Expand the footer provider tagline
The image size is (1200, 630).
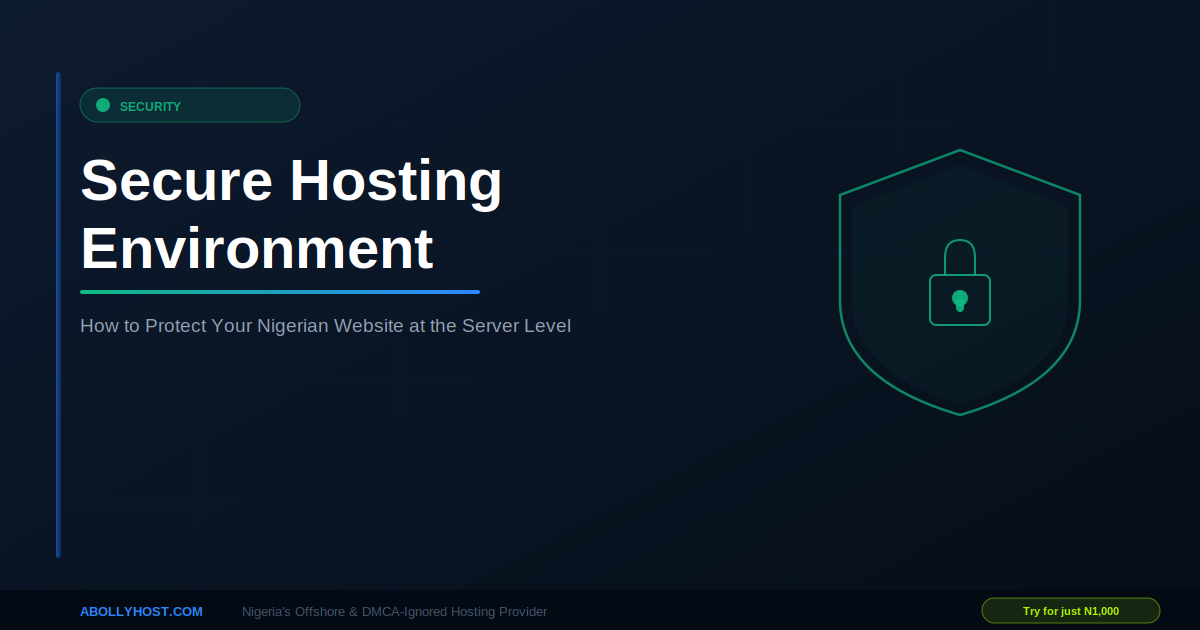point(395,611)
